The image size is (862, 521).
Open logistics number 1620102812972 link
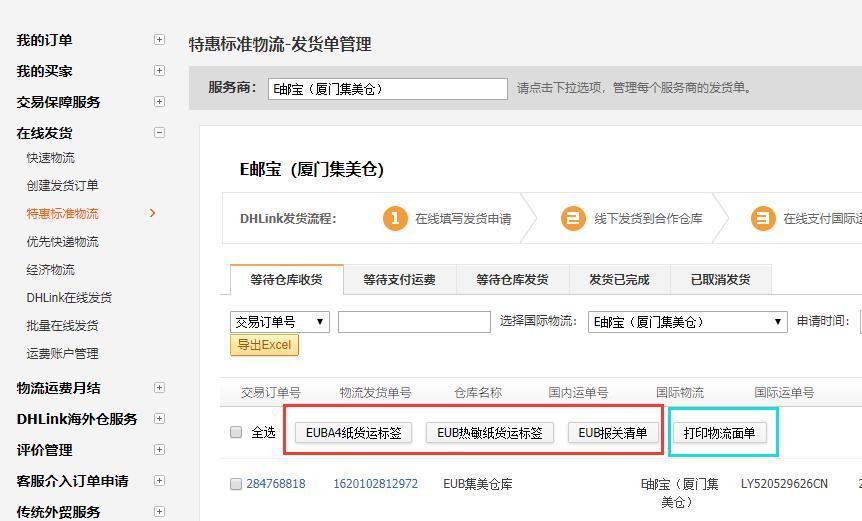tap(375, 484)
